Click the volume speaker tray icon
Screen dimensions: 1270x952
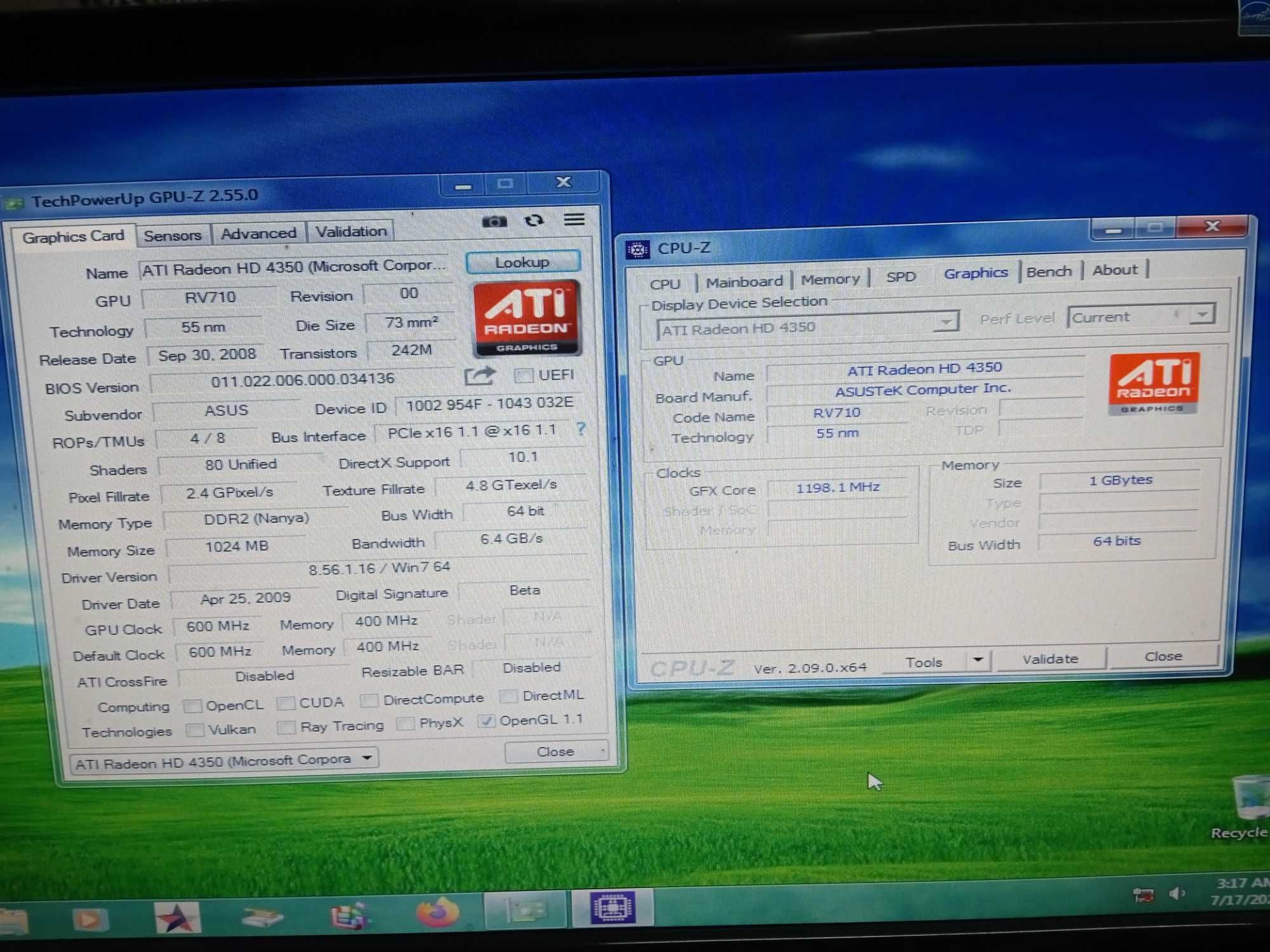(1177, 893)
